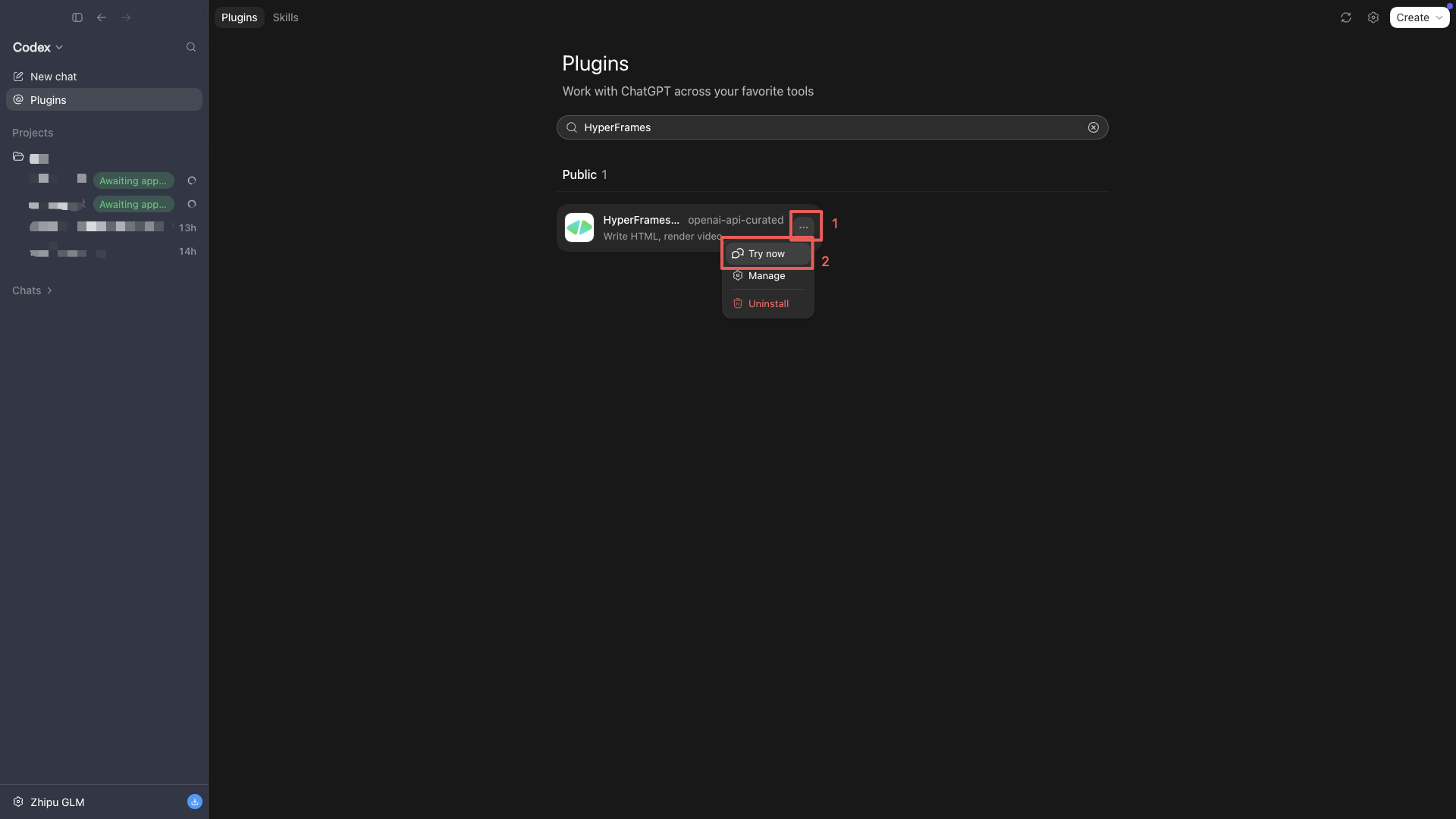Click the refresh icon near Create
This screenshot has width=1456, height=819.
pos(1346,17)
